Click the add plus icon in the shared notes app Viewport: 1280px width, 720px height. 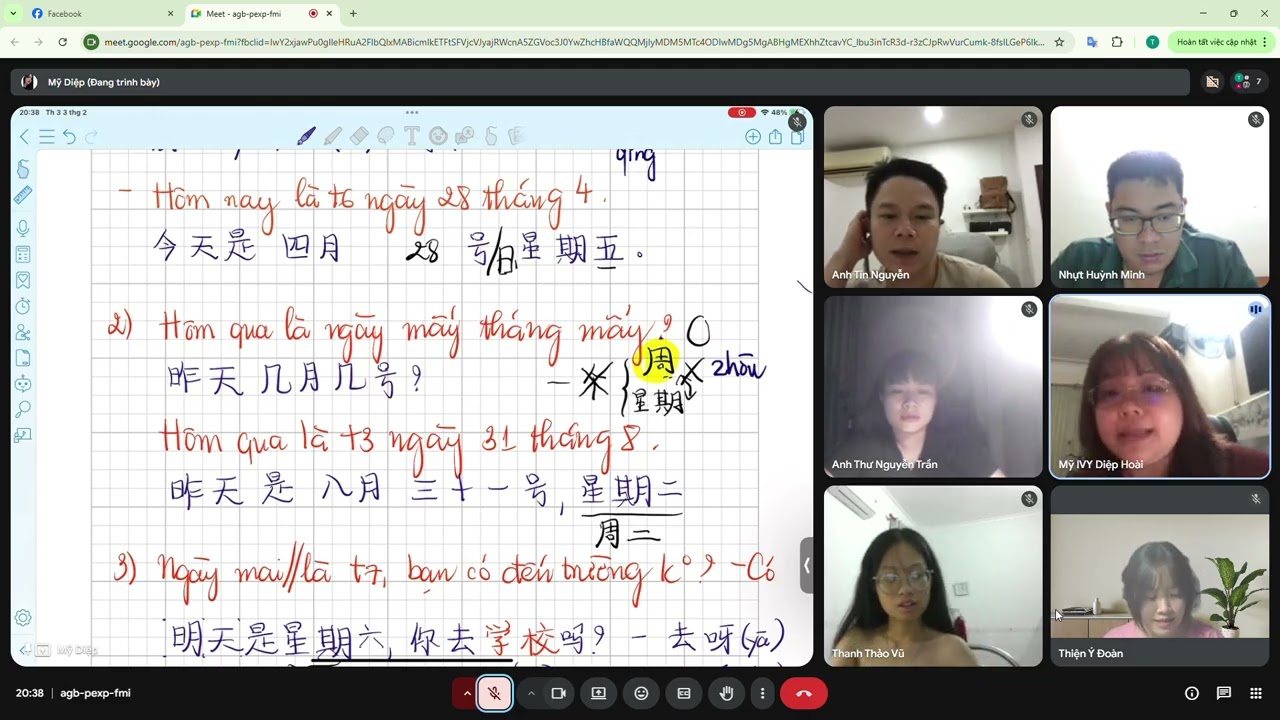click(x=753, y=137)
